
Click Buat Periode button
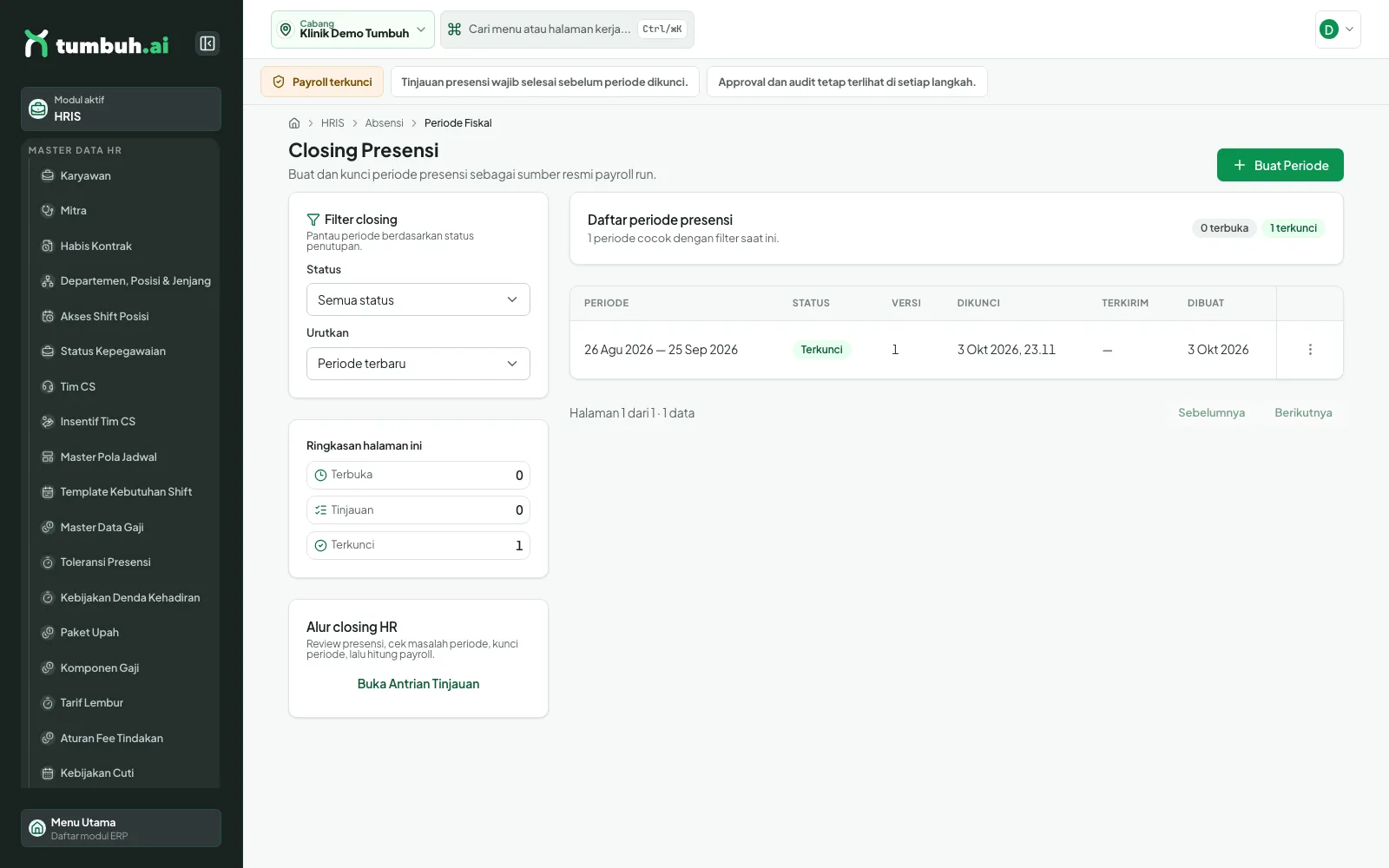tap(1280, 165)
